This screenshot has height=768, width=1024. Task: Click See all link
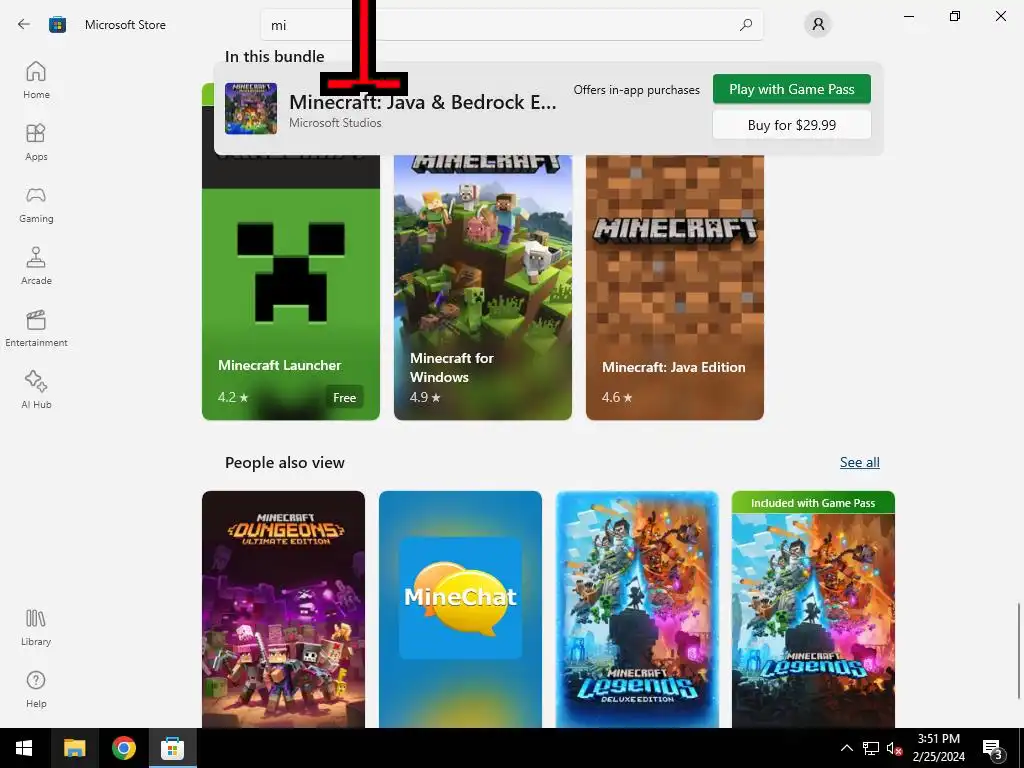coord(859,462)
